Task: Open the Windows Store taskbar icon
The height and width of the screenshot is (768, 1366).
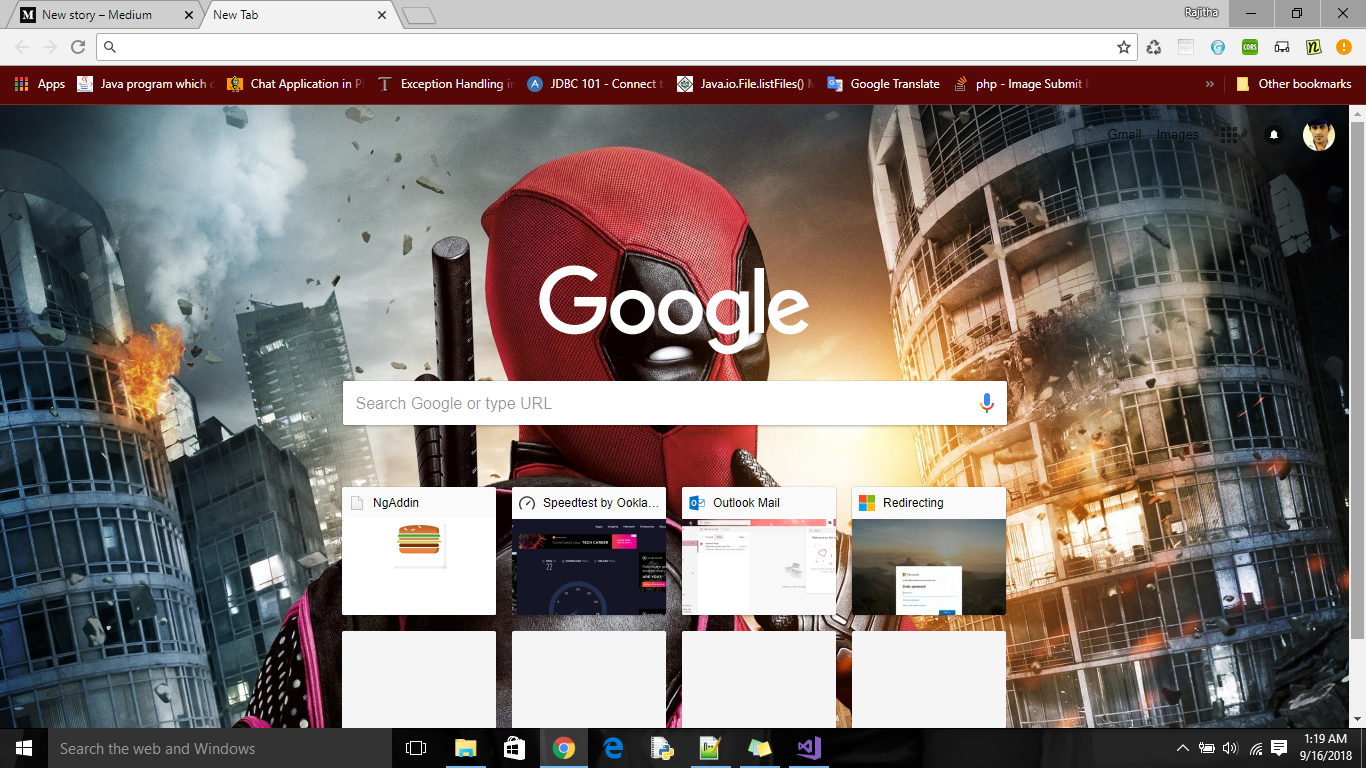Action: coord(515,748)
